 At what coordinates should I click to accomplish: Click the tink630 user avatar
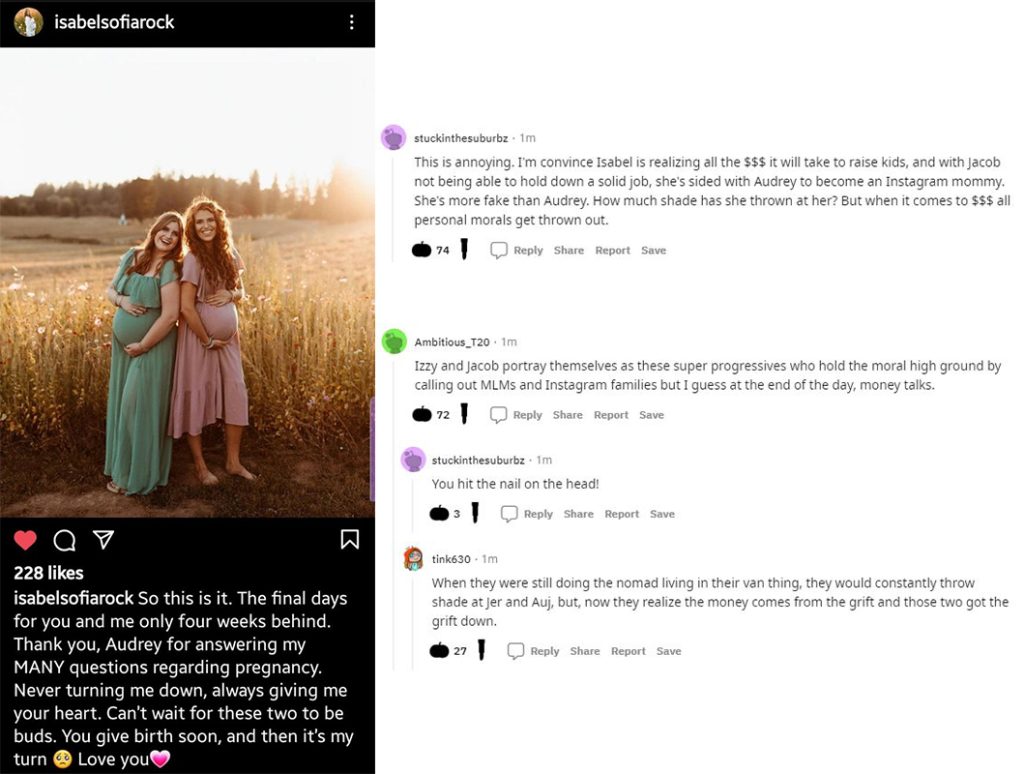[413, 559]
